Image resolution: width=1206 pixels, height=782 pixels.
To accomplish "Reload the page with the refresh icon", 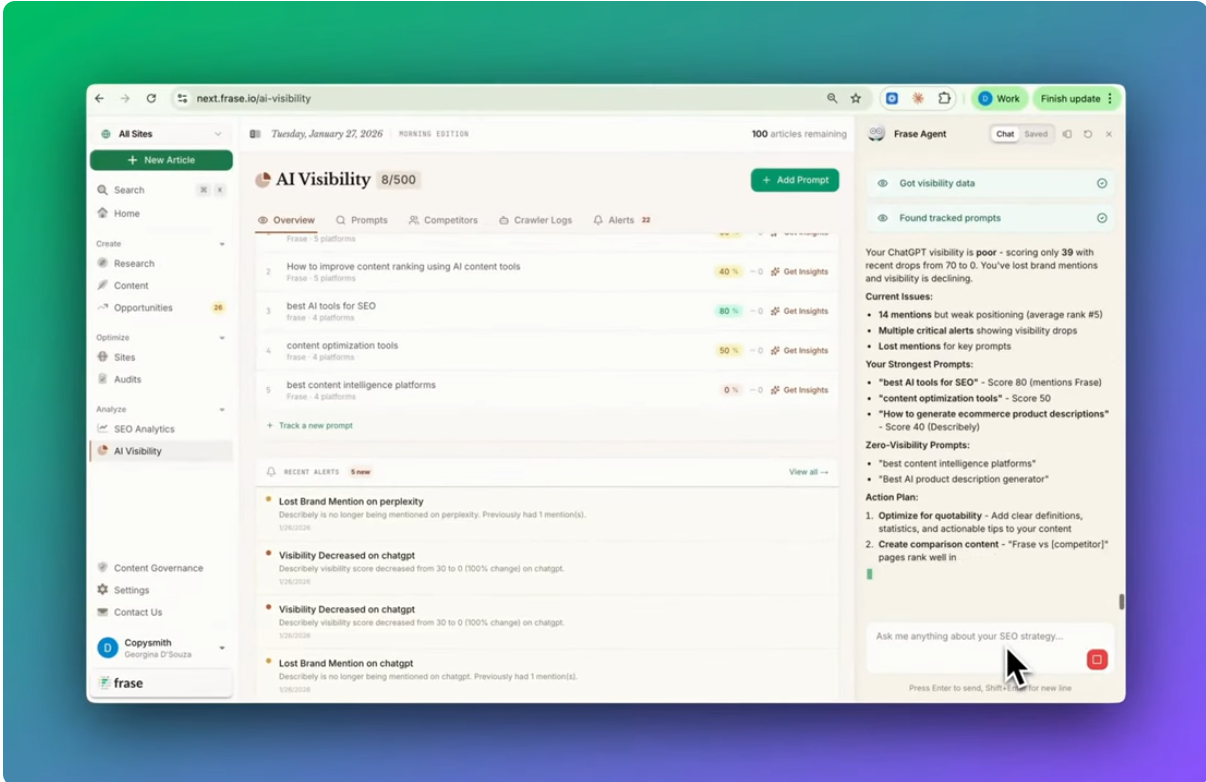I will pyautogui.click(x=151, y=99).
